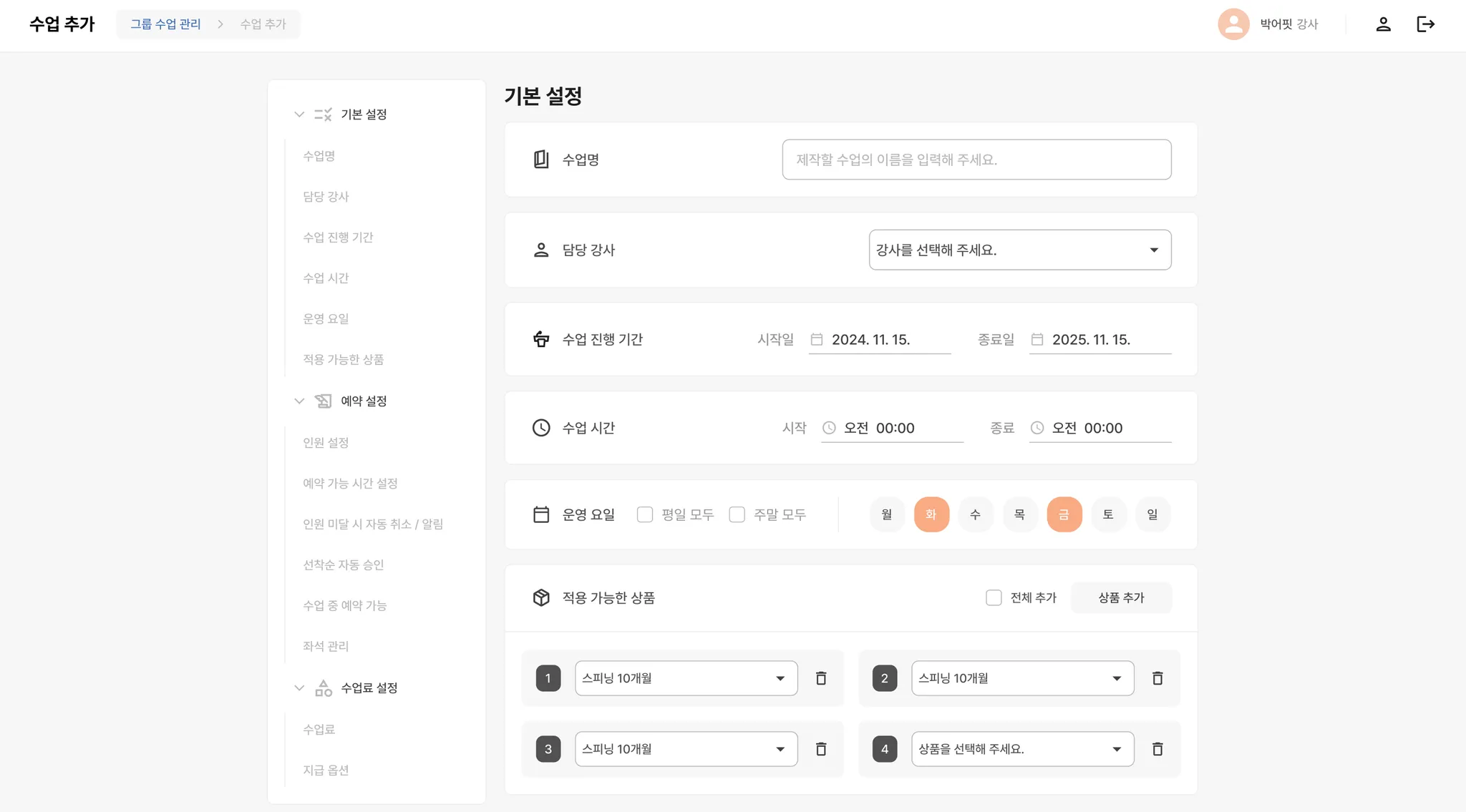Check the 주말 모두 option
1466x812 pixels.
coord(737,514)
